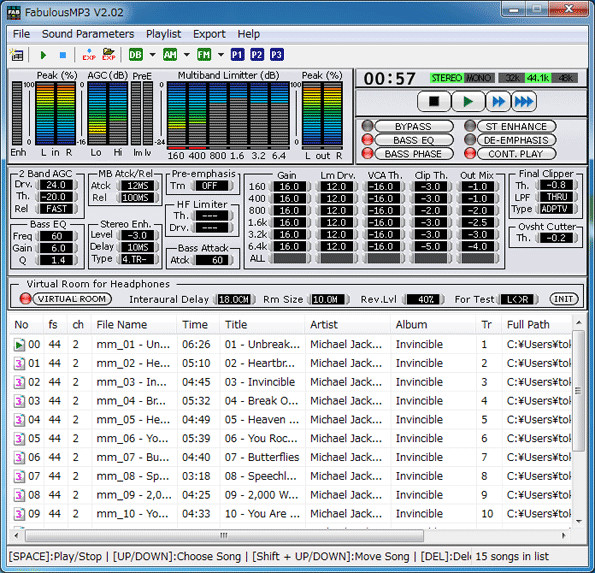Image resolution: width=595 pixels, height=573 pixels.
Task: Click the file icon on track 04 row
Action: click(x=19, y=420)
